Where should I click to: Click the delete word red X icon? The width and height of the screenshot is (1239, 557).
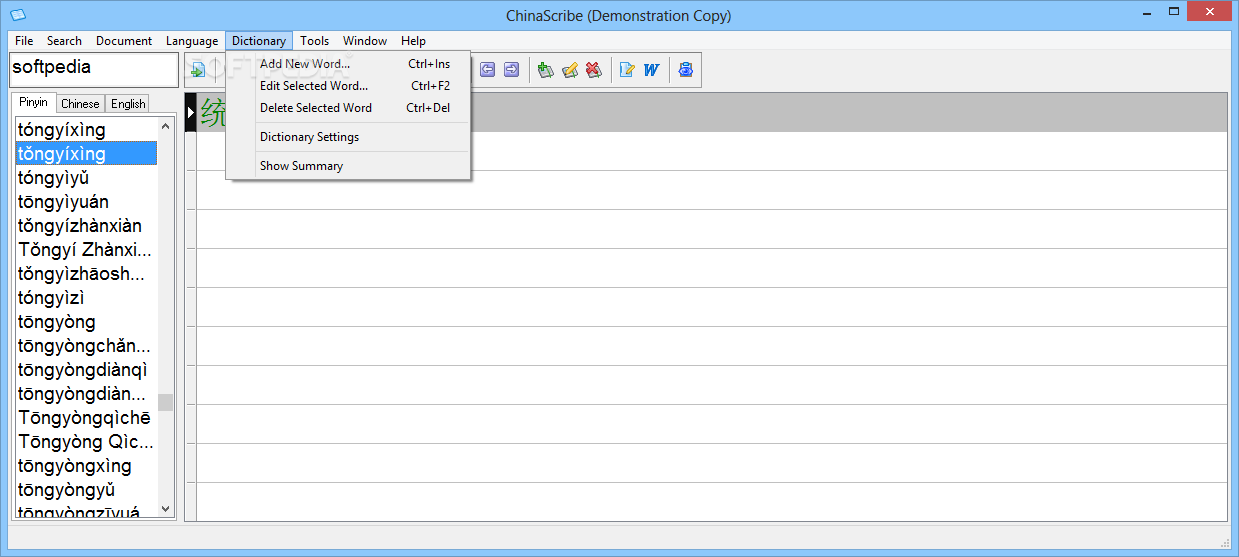click(x=593, y=70)
